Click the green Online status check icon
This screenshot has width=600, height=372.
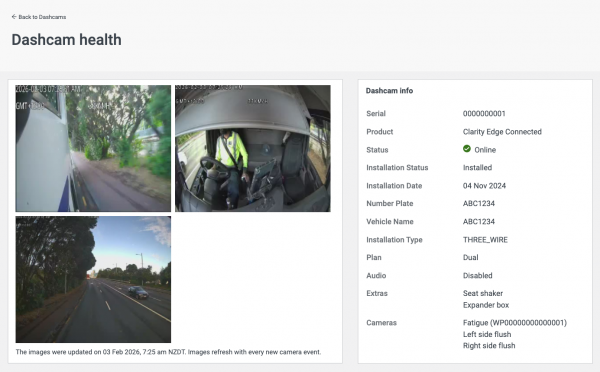tap(466, 148)
